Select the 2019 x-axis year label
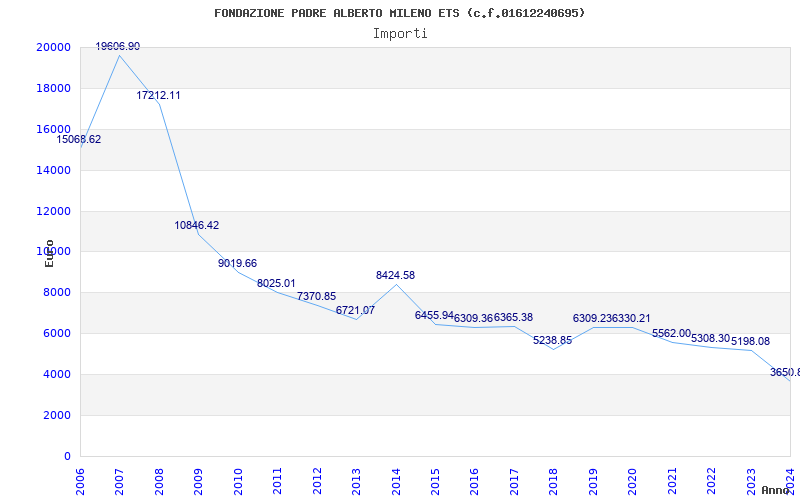This screenshot has width=800, height=500. click(x=593, y=481)
